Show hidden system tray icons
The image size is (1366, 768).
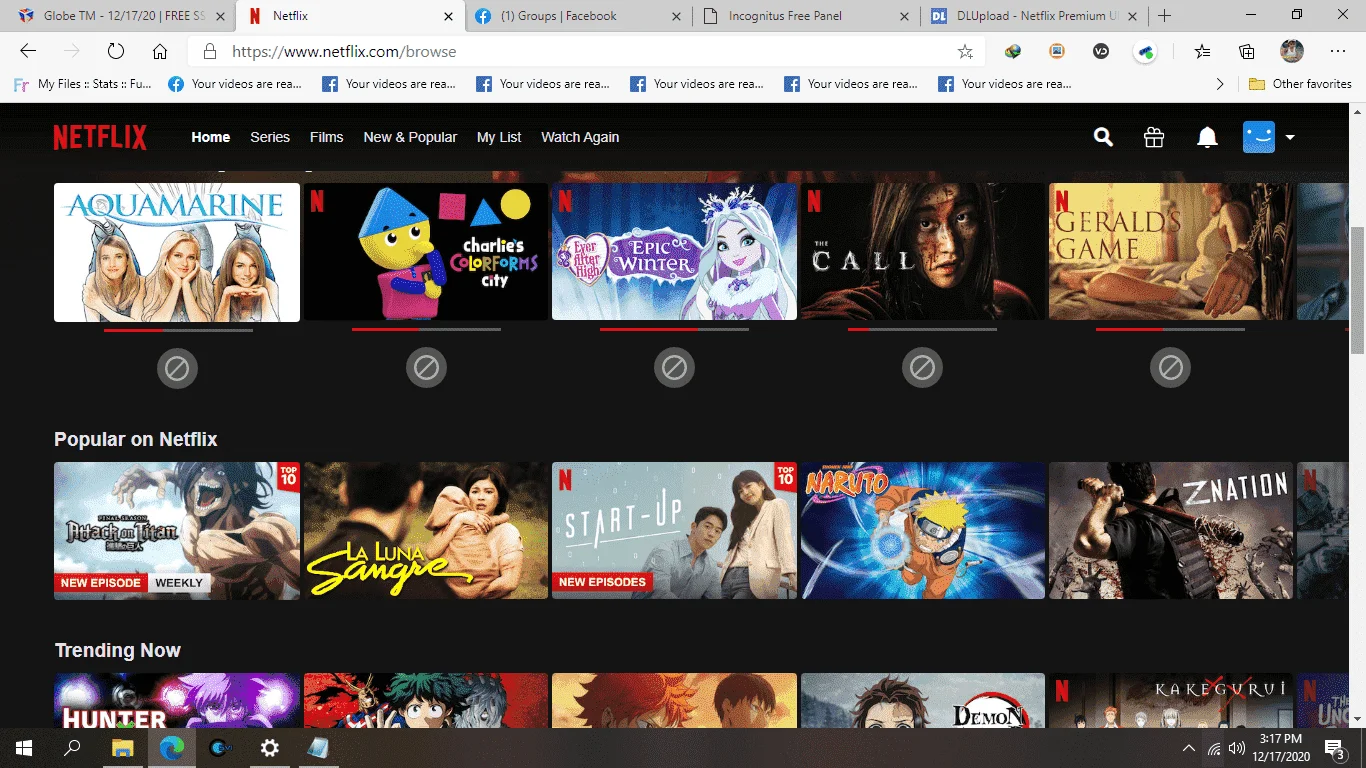1189,748
